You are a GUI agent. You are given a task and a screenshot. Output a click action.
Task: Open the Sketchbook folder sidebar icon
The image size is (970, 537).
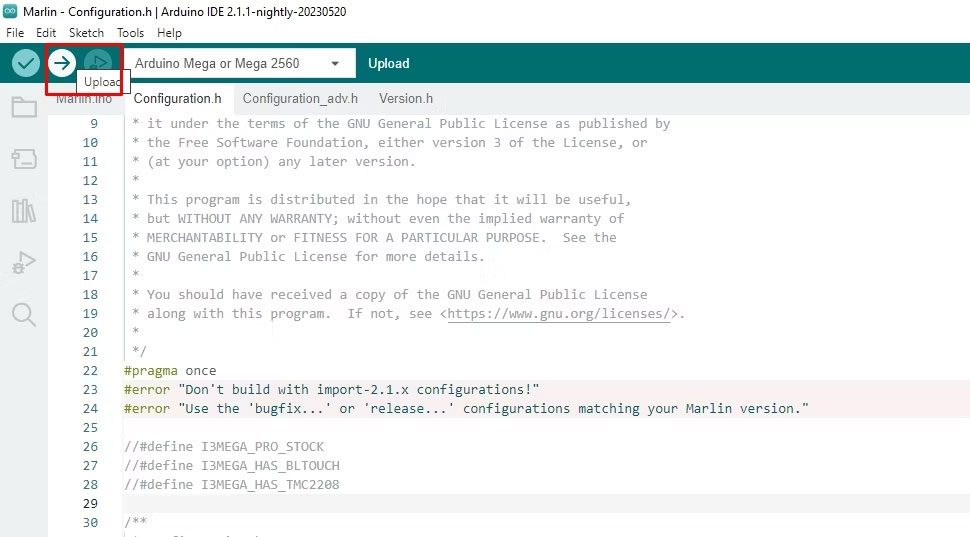24,108
